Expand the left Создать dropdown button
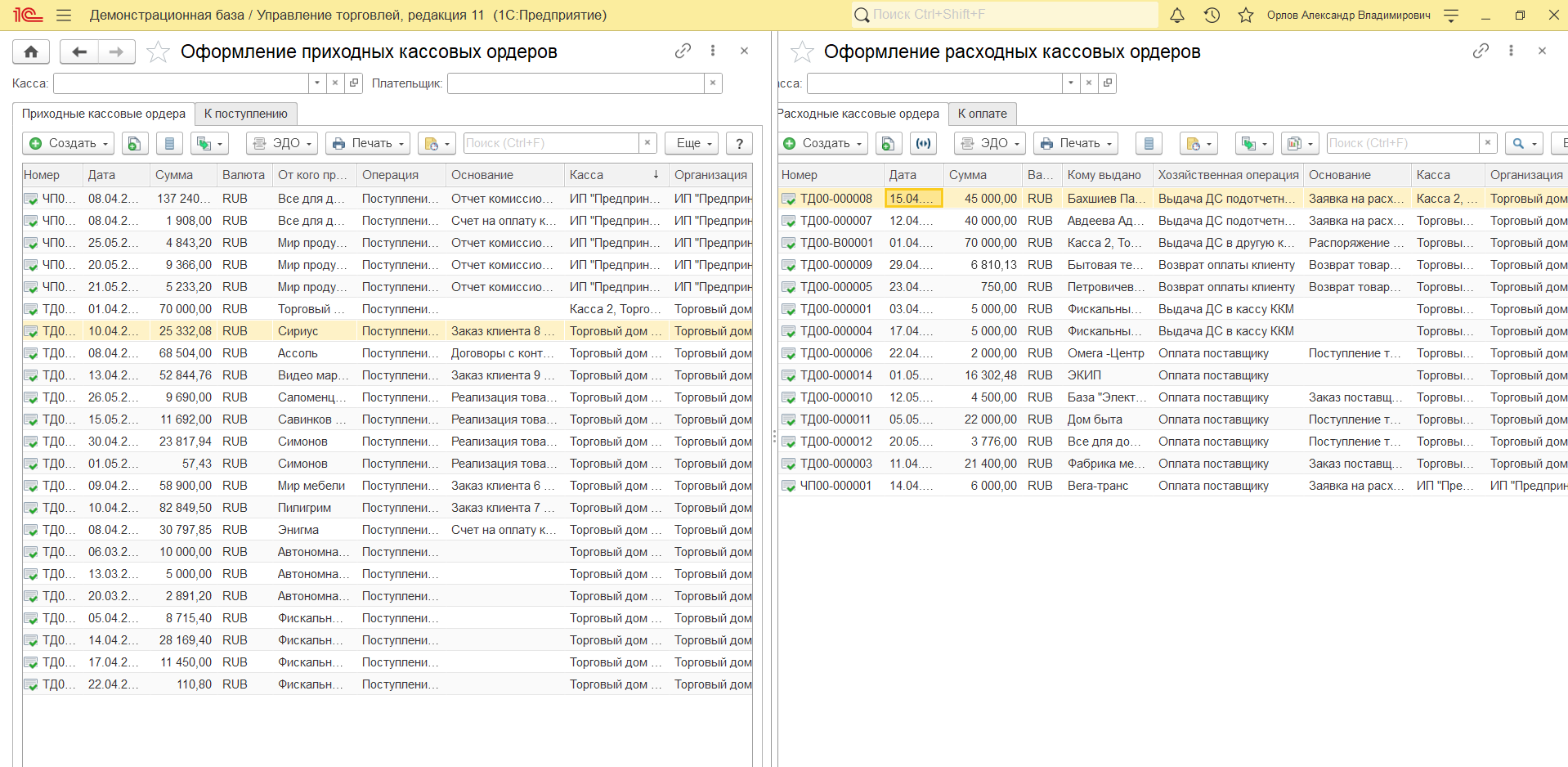This screenshot has width=1568, height=767. (x=69, y=143)
